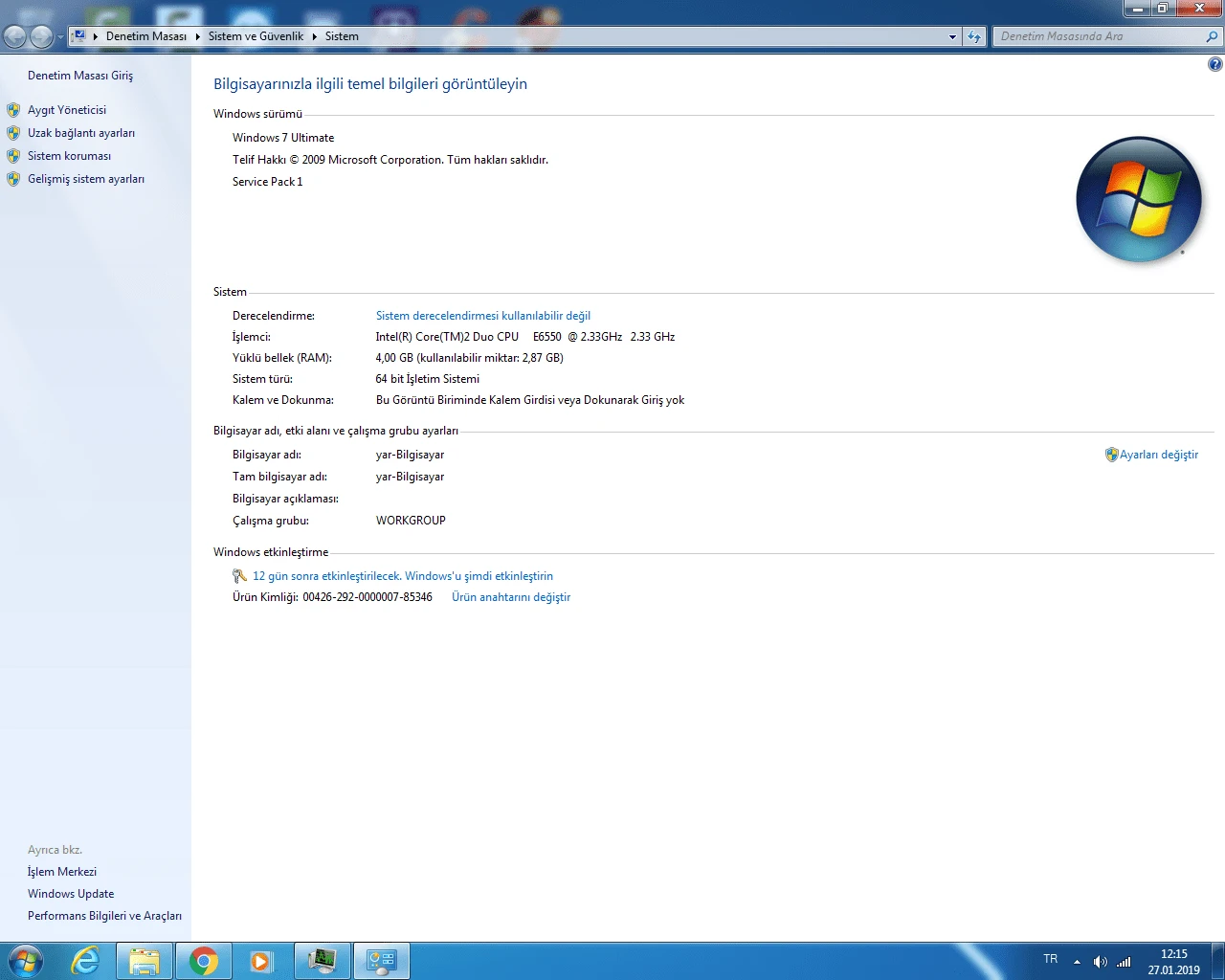This screenshot has width=1225, height=980.
Task: Open the Windows Start menu orb
Action: tap(25, 961)
